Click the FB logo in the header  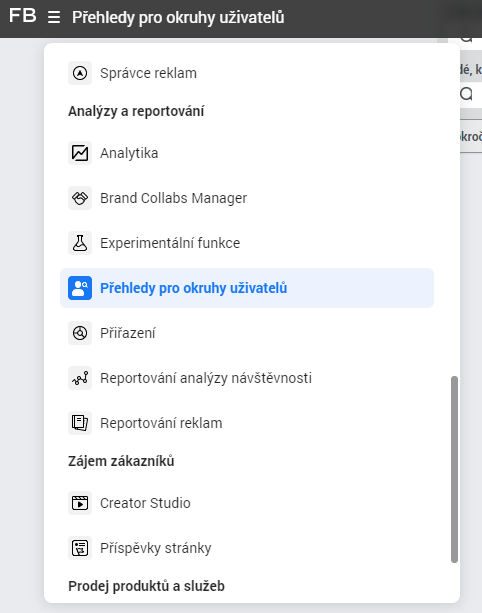pos(22,16)
